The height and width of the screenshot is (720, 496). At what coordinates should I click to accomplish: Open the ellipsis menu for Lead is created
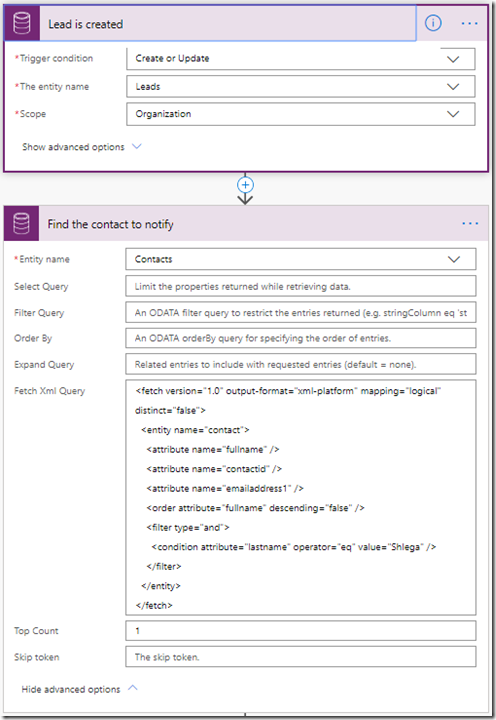tap(469, 23)
